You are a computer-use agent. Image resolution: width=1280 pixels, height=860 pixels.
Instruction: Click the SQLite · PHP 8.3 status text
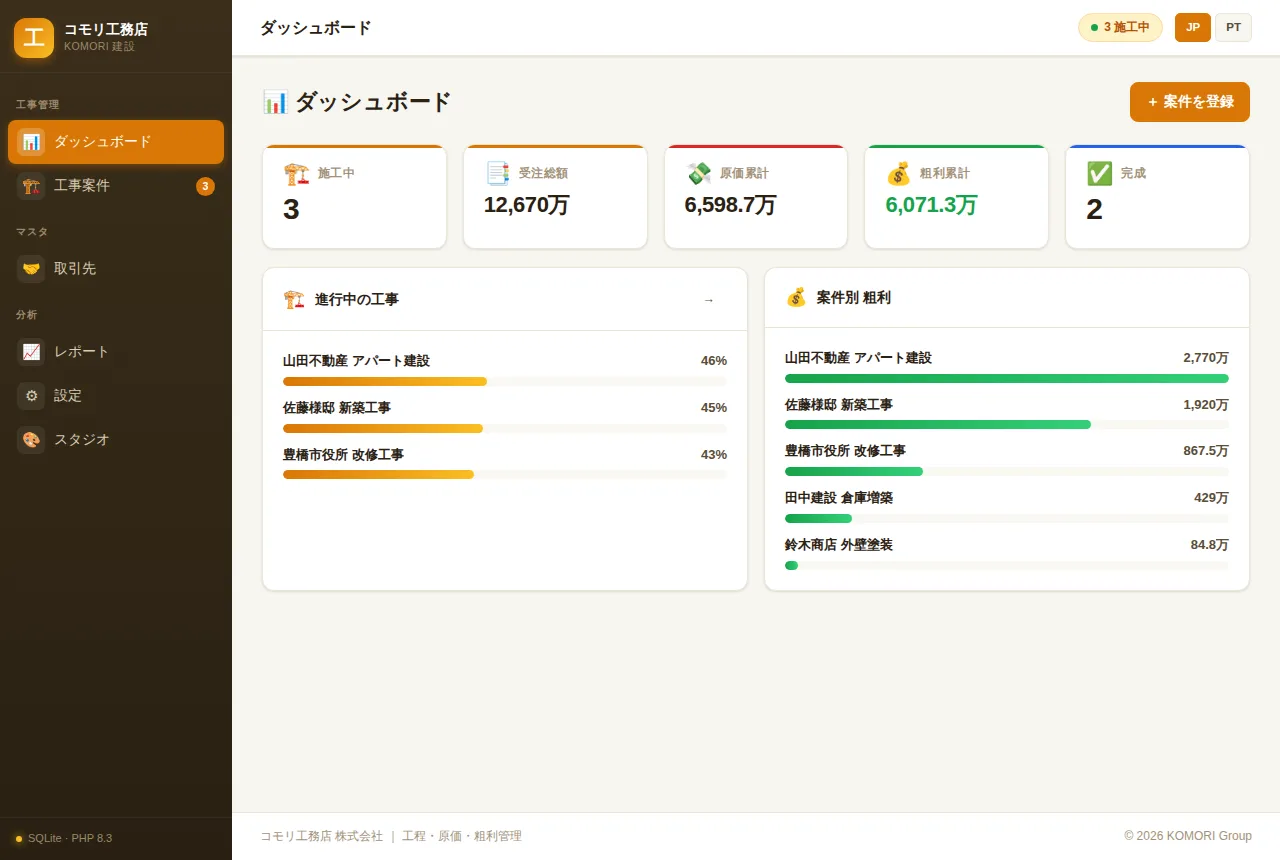pos(70,838)
